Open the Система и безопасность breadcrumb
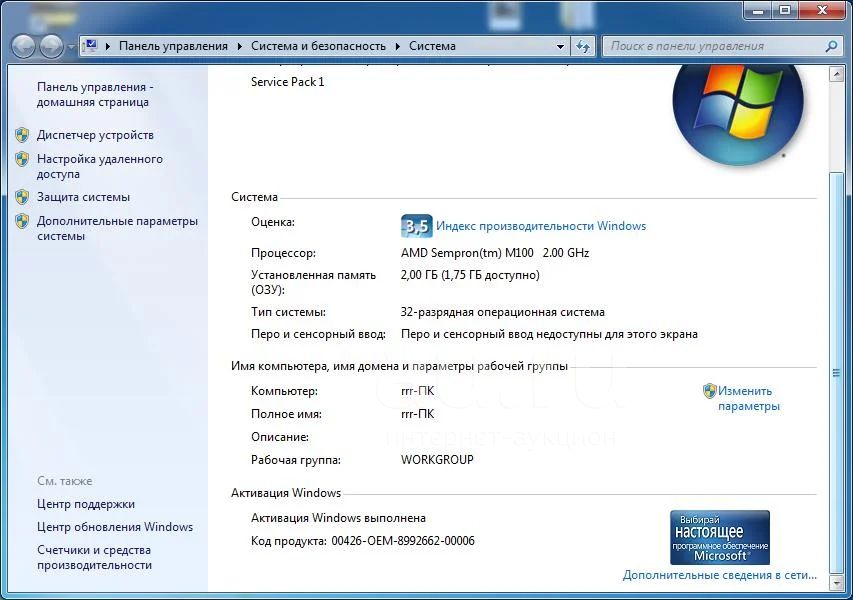Viewport: 853px width, 600px height. (x=318, y=46)
